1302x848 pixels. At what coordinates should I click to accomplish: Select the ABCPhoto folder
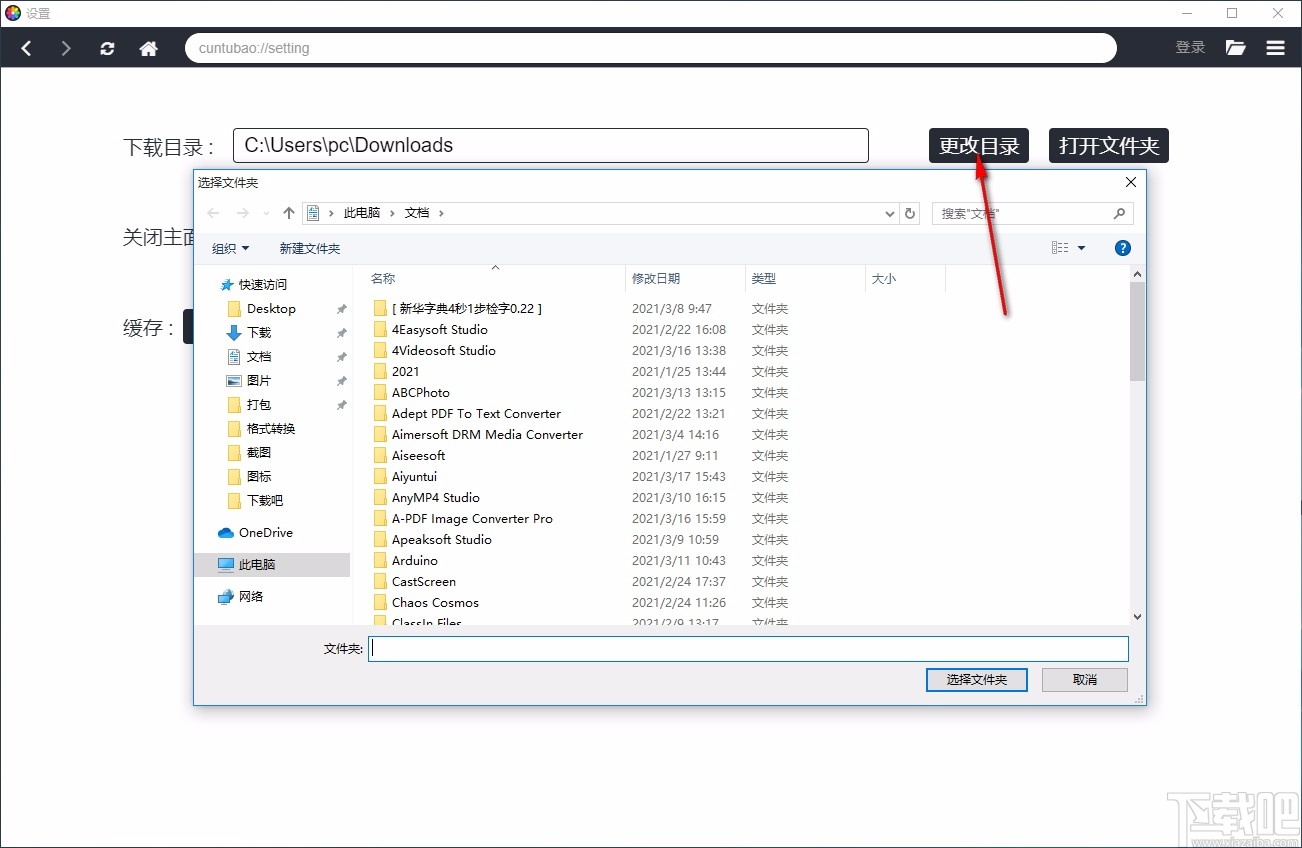[421, 393]
